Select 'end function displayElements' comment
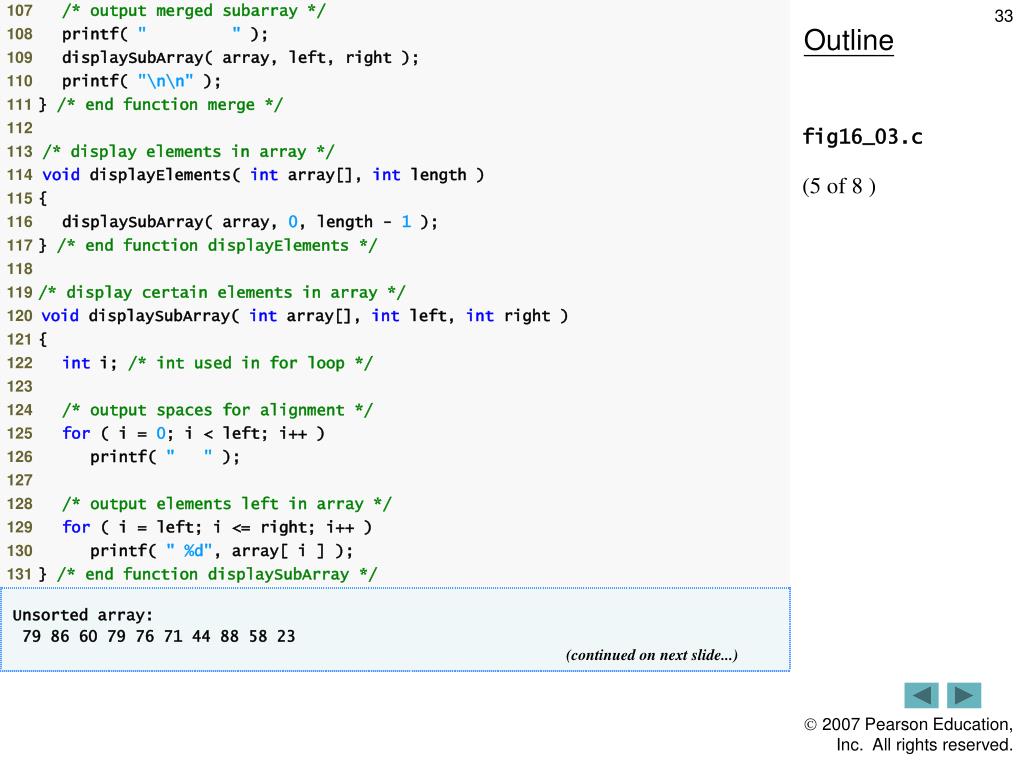The width and height of the screenshot is (1024, 768). pyautogui.click(x=217, y=246)
